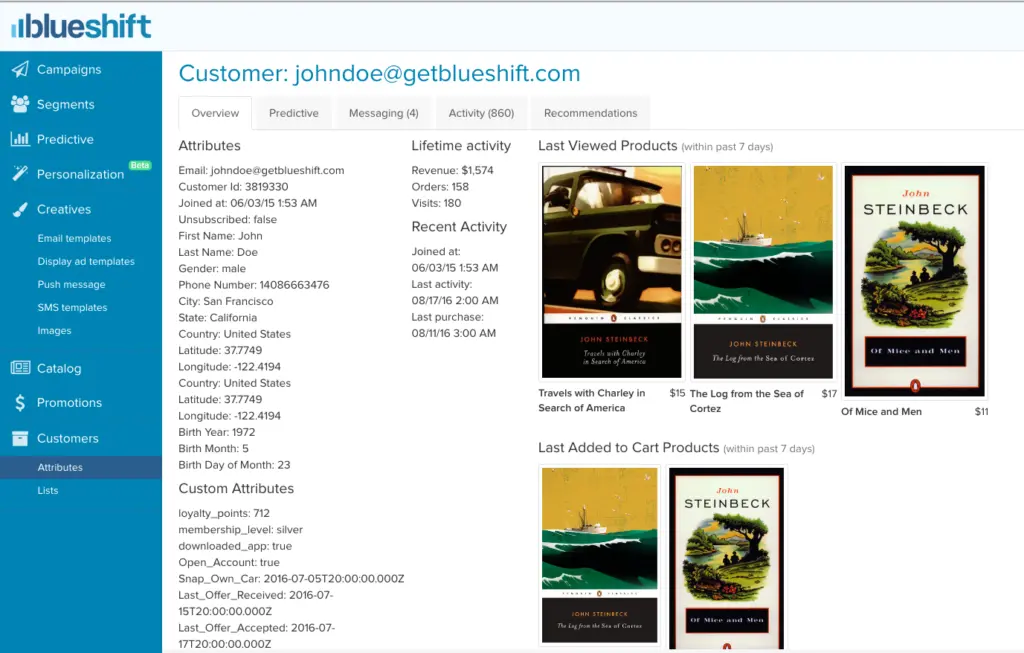
Task: Click 'Last Viewed Products' heading
Action: pos(607,146)
